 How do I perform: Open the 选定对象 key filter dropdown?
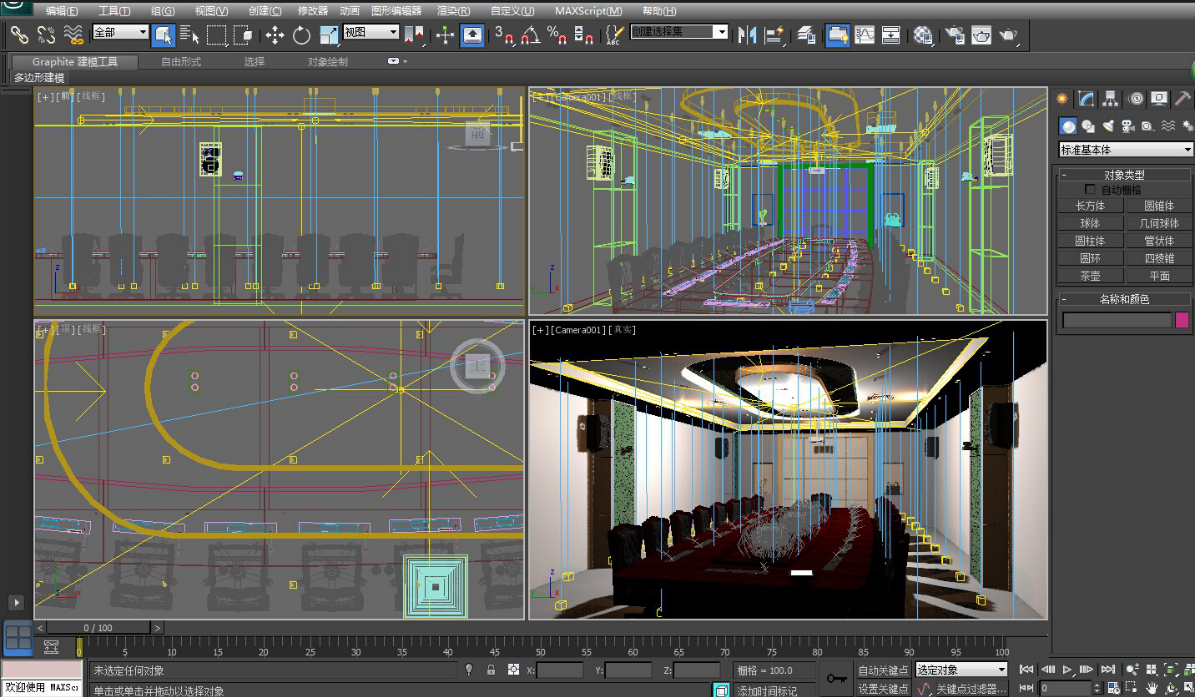tap(962, 670)
